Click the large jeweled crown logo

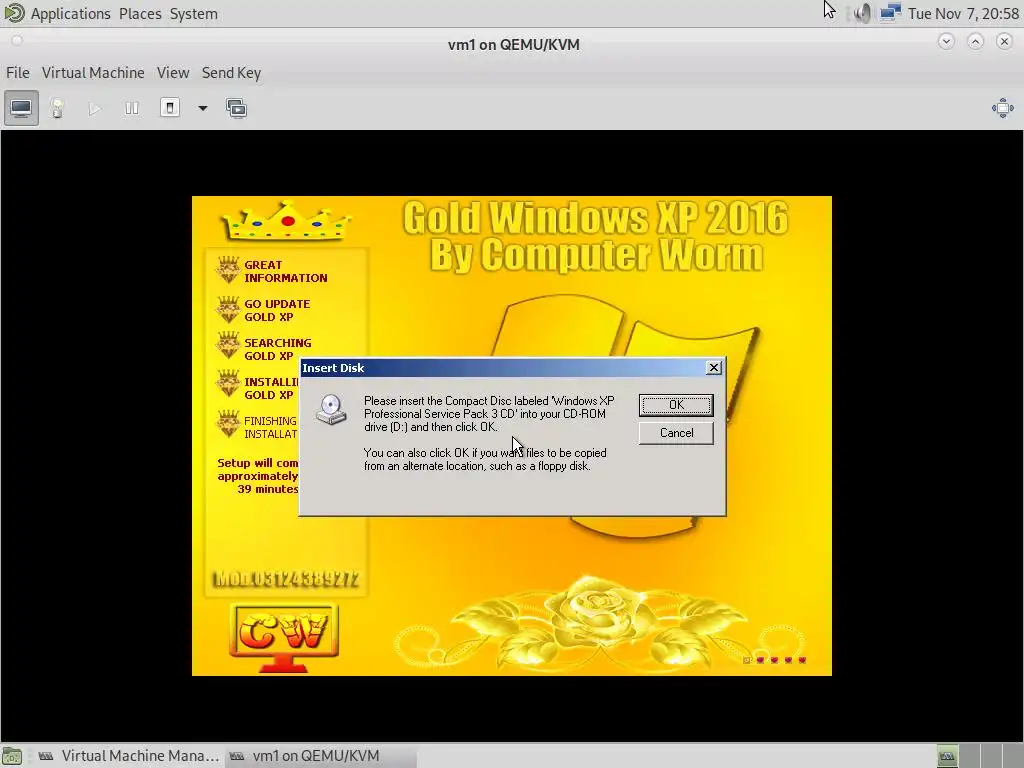click(x=286, y=220)
